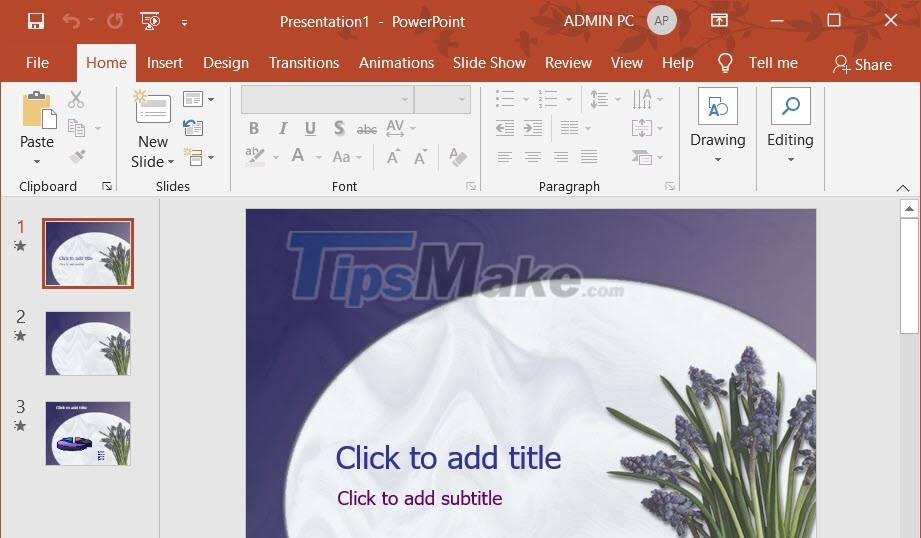Open the font name combo box

327,99
